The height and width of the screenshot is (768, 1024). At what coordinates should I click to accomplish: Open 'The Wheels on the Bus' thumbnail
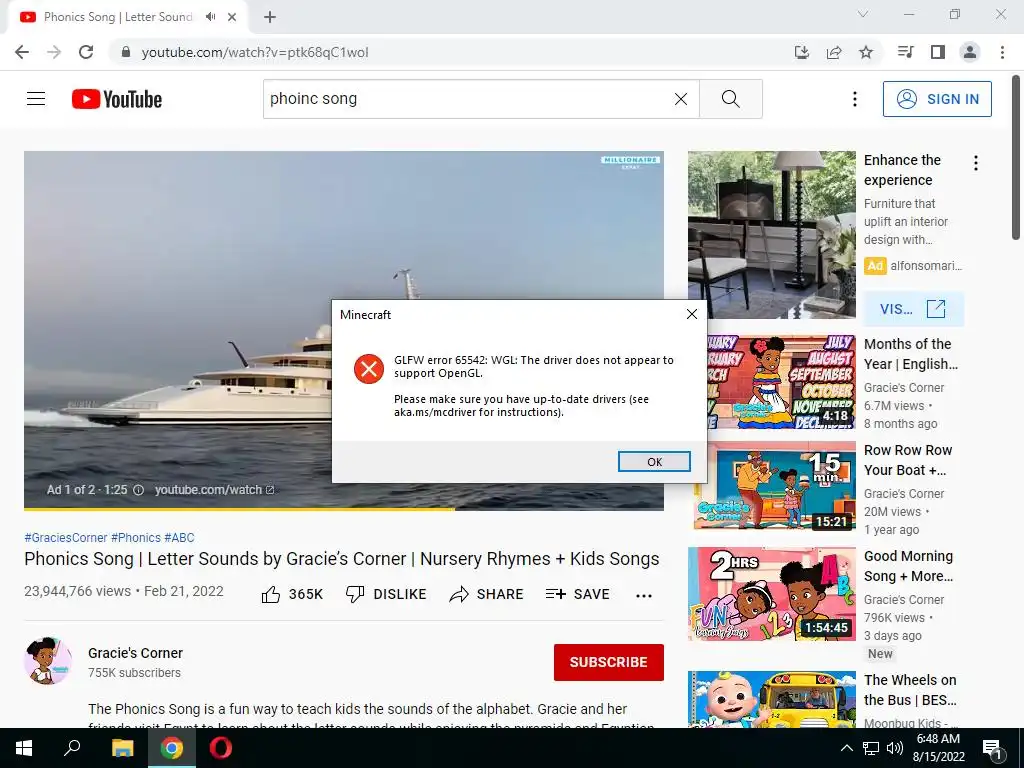[771, 699]
